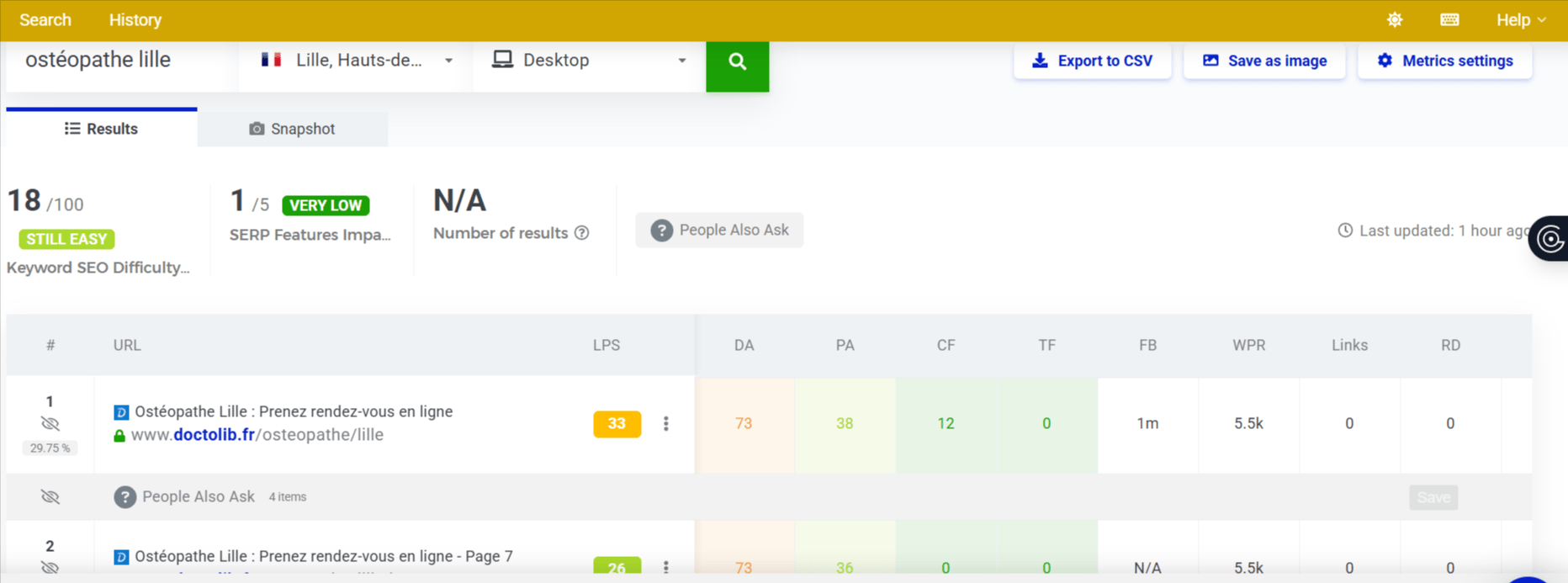Switch to the Snapshot tab
Viewport: 1568px width, 583px height.
292,129
